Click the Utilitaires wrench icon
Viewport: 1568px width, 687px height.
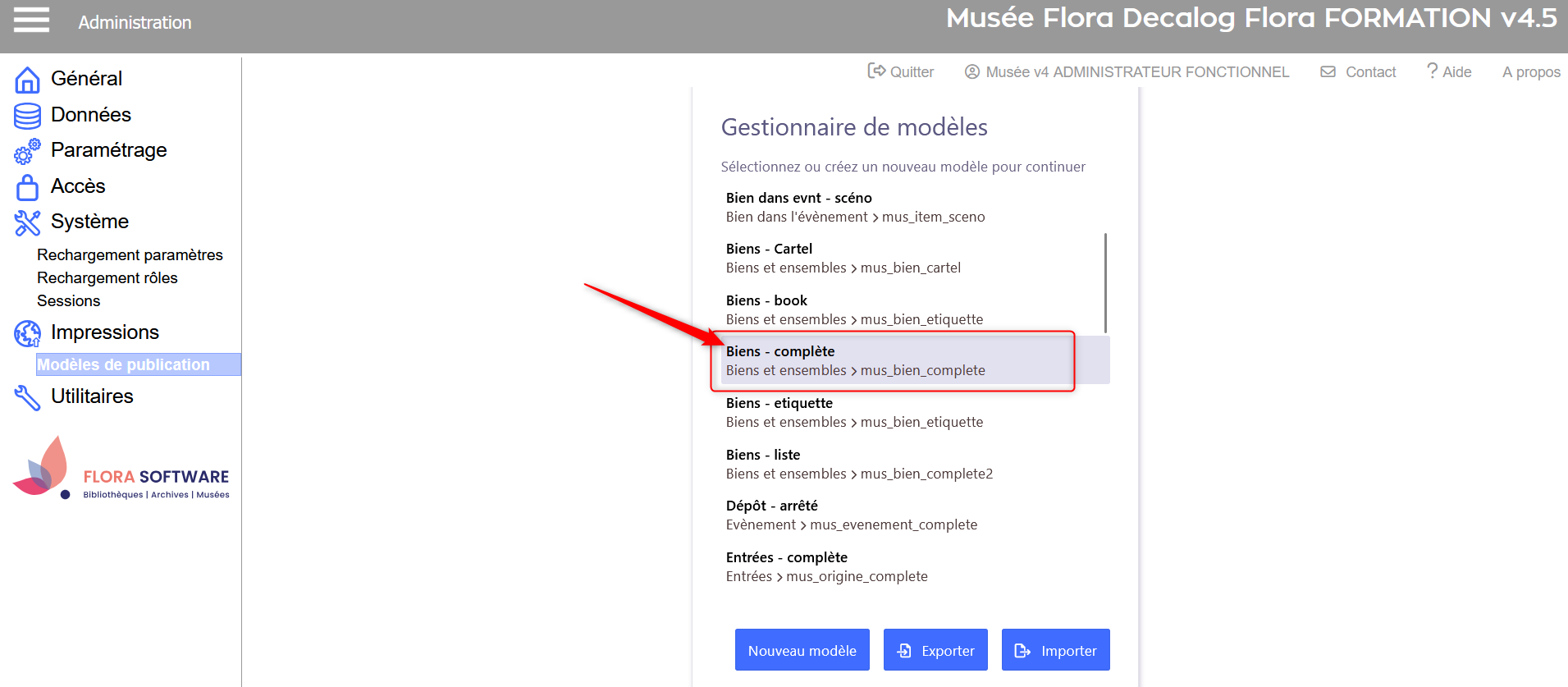[x=27, y=397]
